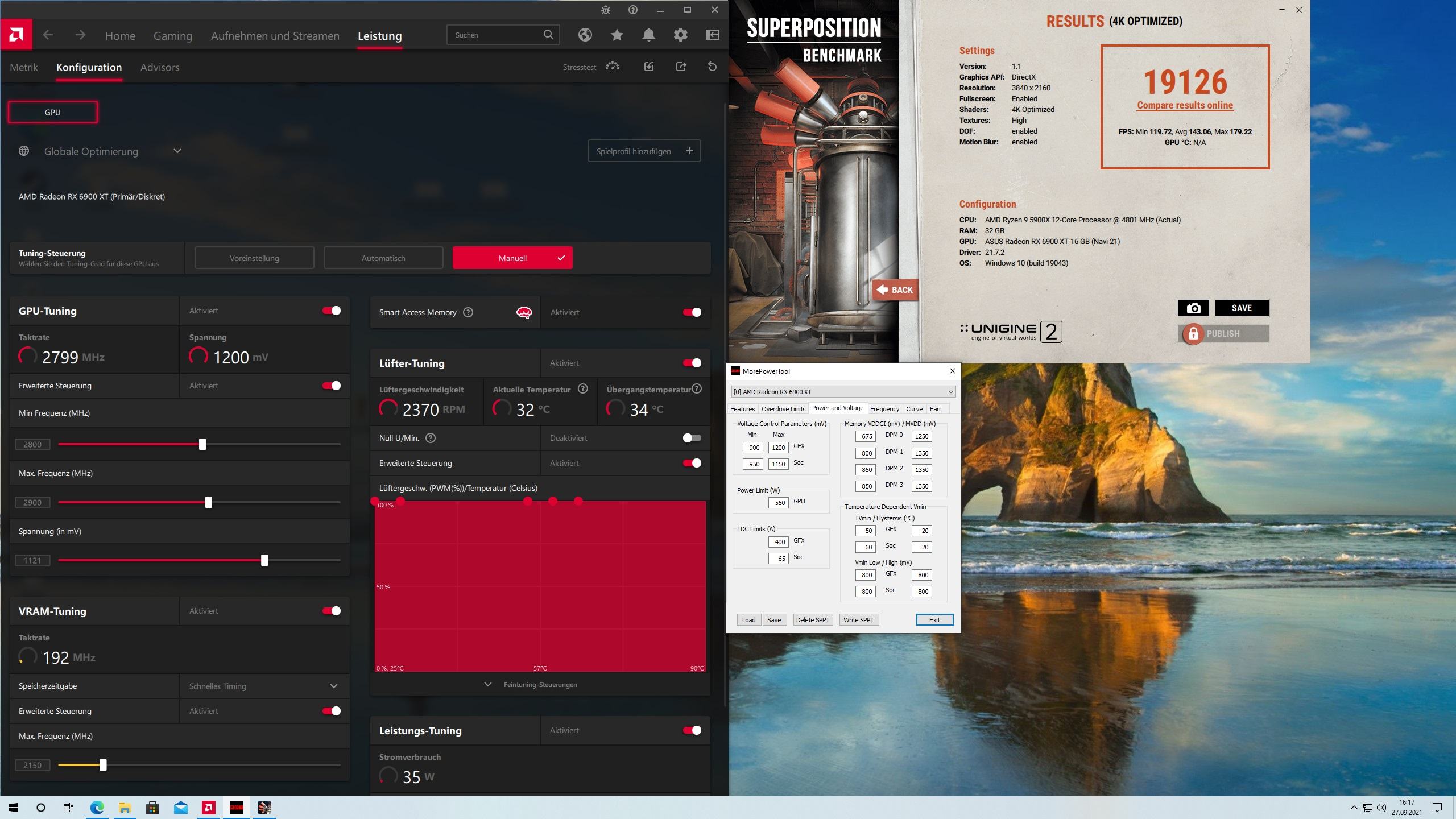Toggle fan Erweiterte Steuerung switch
This screenshot has height=819, width=1456.
coord(692,463)
